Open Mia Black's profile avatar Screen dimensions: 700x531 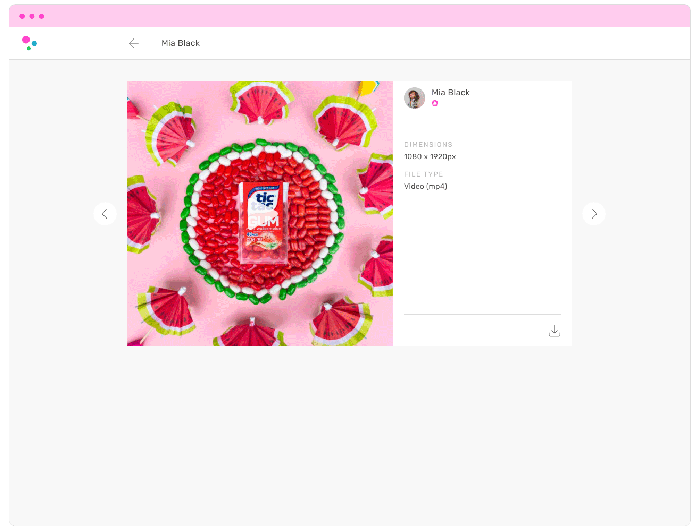(414, 97)
